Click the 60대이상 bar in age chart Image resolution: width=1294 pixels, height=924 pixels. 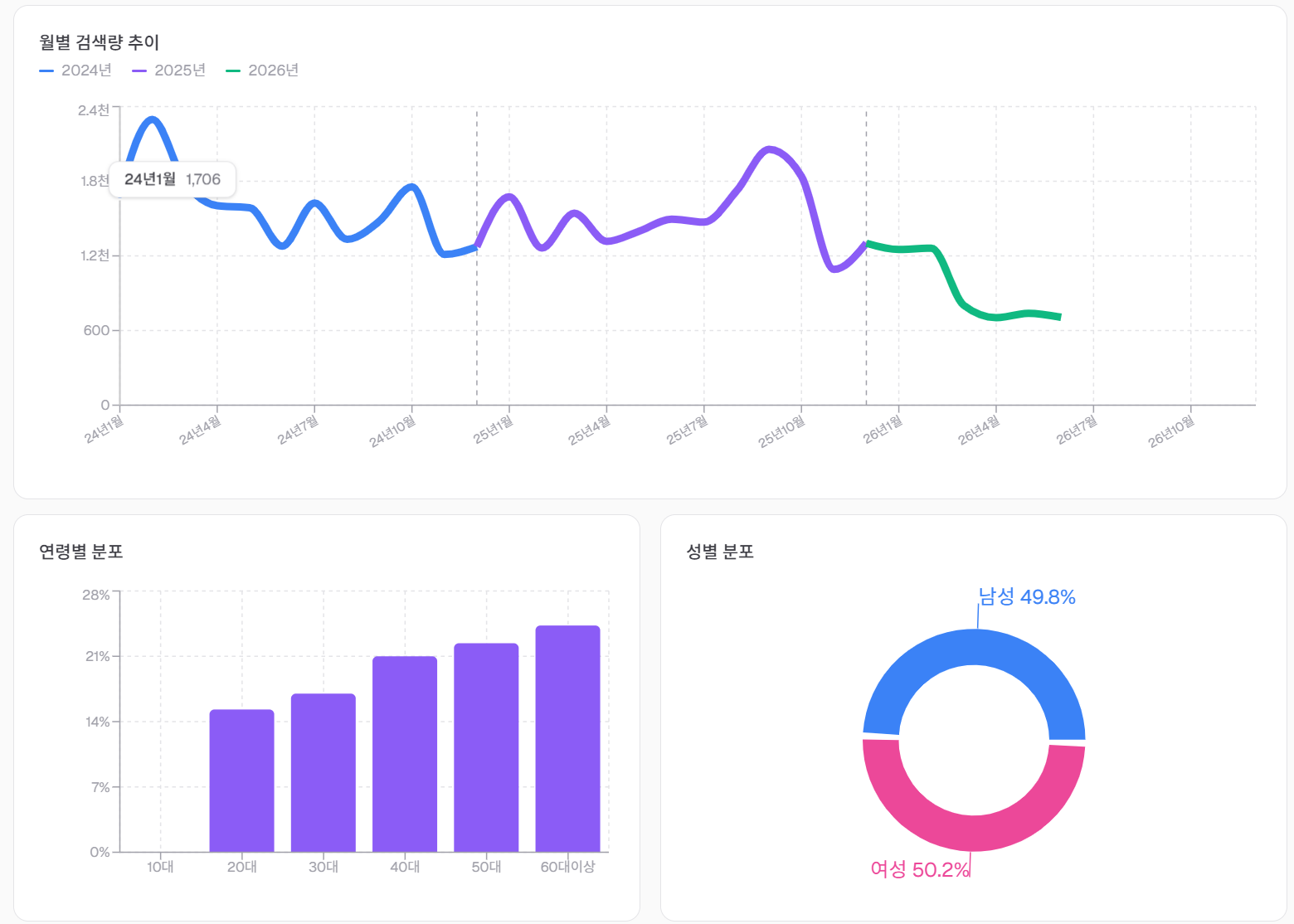pos(568,738)
